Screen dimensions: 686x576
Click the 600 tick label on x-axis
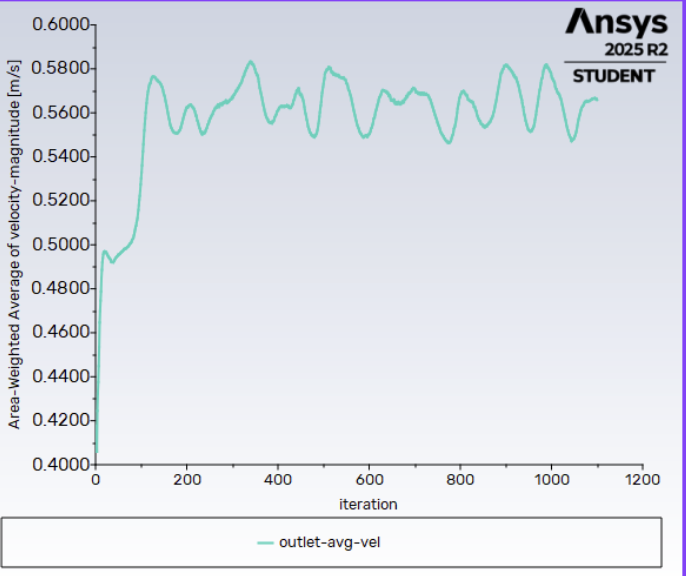coord(369,480)
